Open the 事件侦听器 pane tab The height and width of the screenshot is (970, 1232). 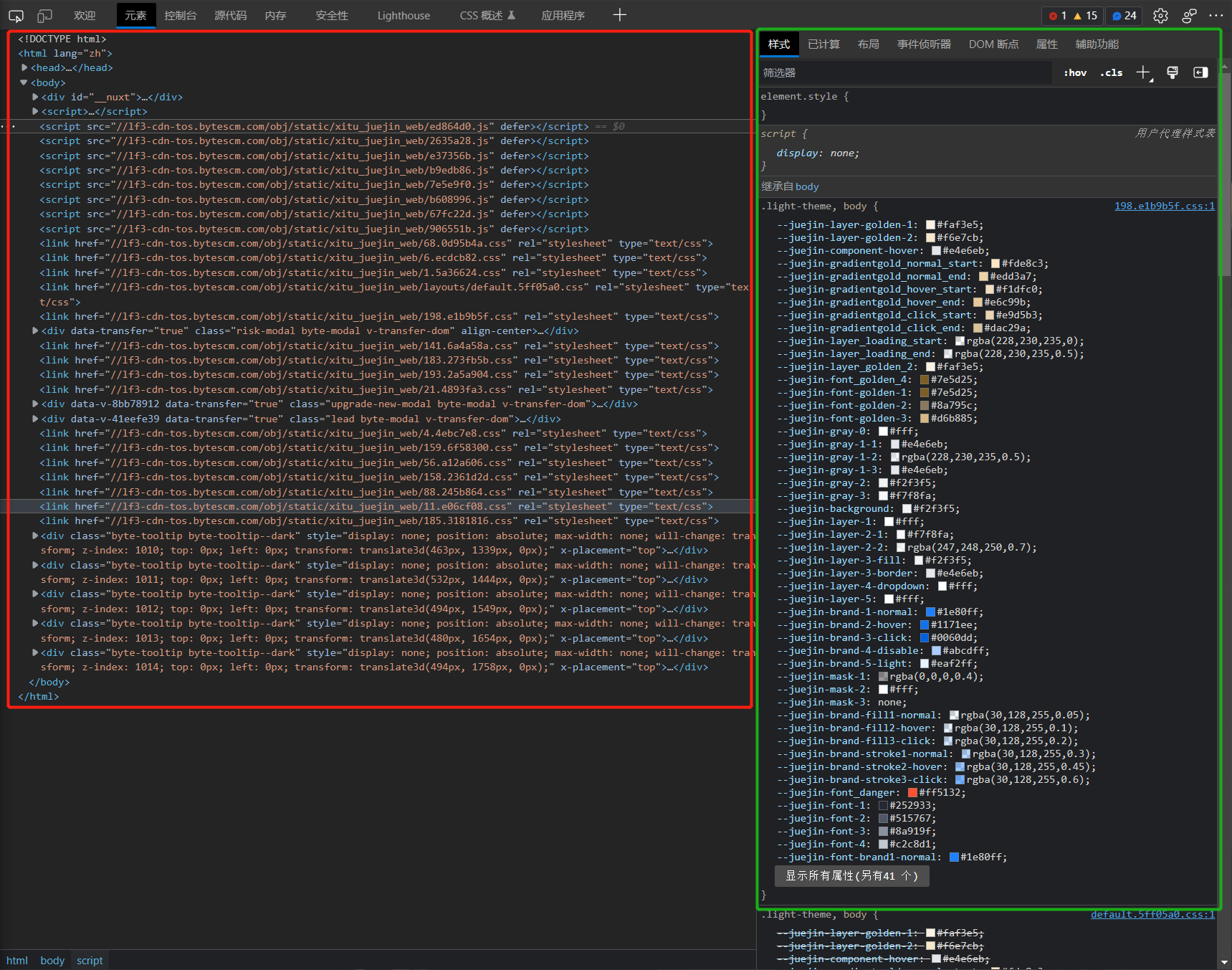pyautogui.click(x=924, y=44)
